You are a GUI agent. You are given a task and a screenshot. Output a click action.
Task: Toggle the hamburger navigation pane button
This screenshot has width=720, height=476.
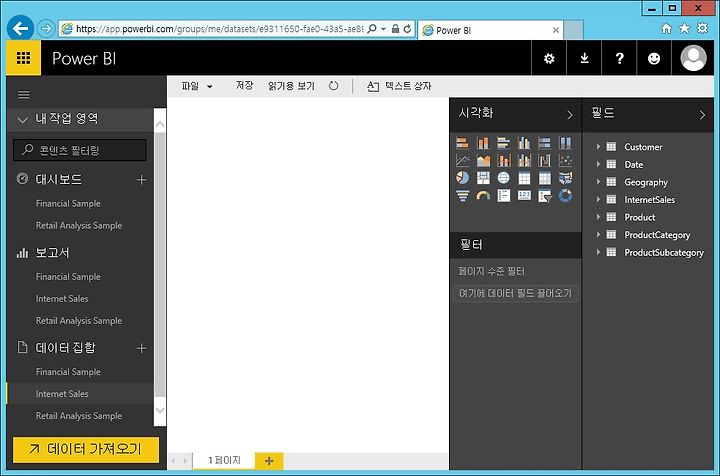tap(23, 95)
